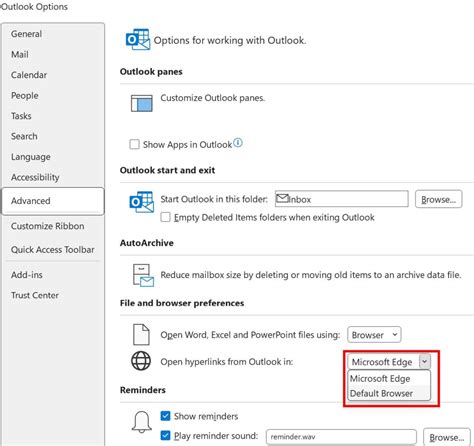Click Browse next to reminder.wav
The height and width of the screenshot is (446, 474).
coord(447,437)
